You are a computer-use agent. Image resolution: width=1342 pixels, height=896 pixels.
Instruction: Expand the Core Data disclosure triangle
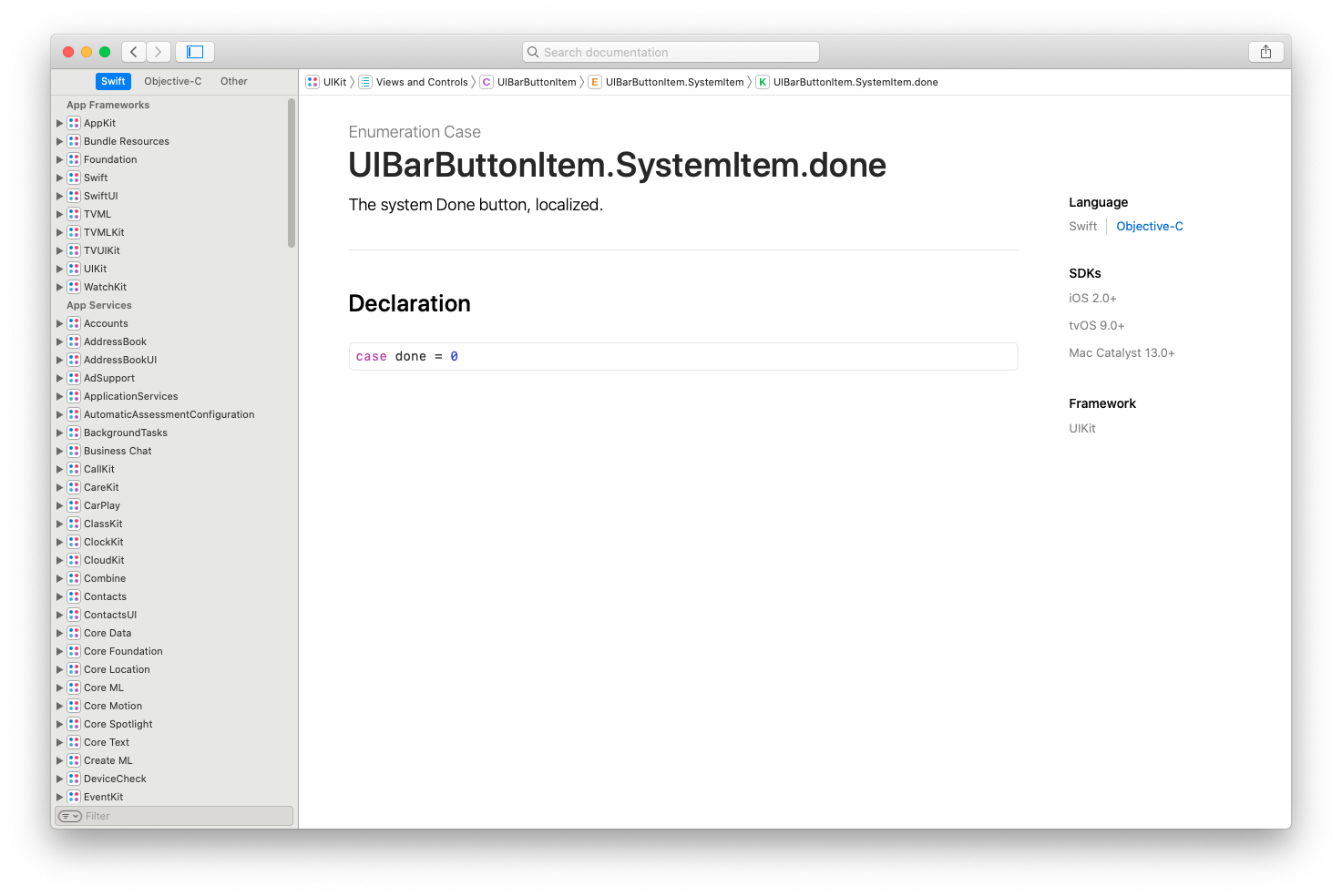pyautogui.click(x=60, y=633)
